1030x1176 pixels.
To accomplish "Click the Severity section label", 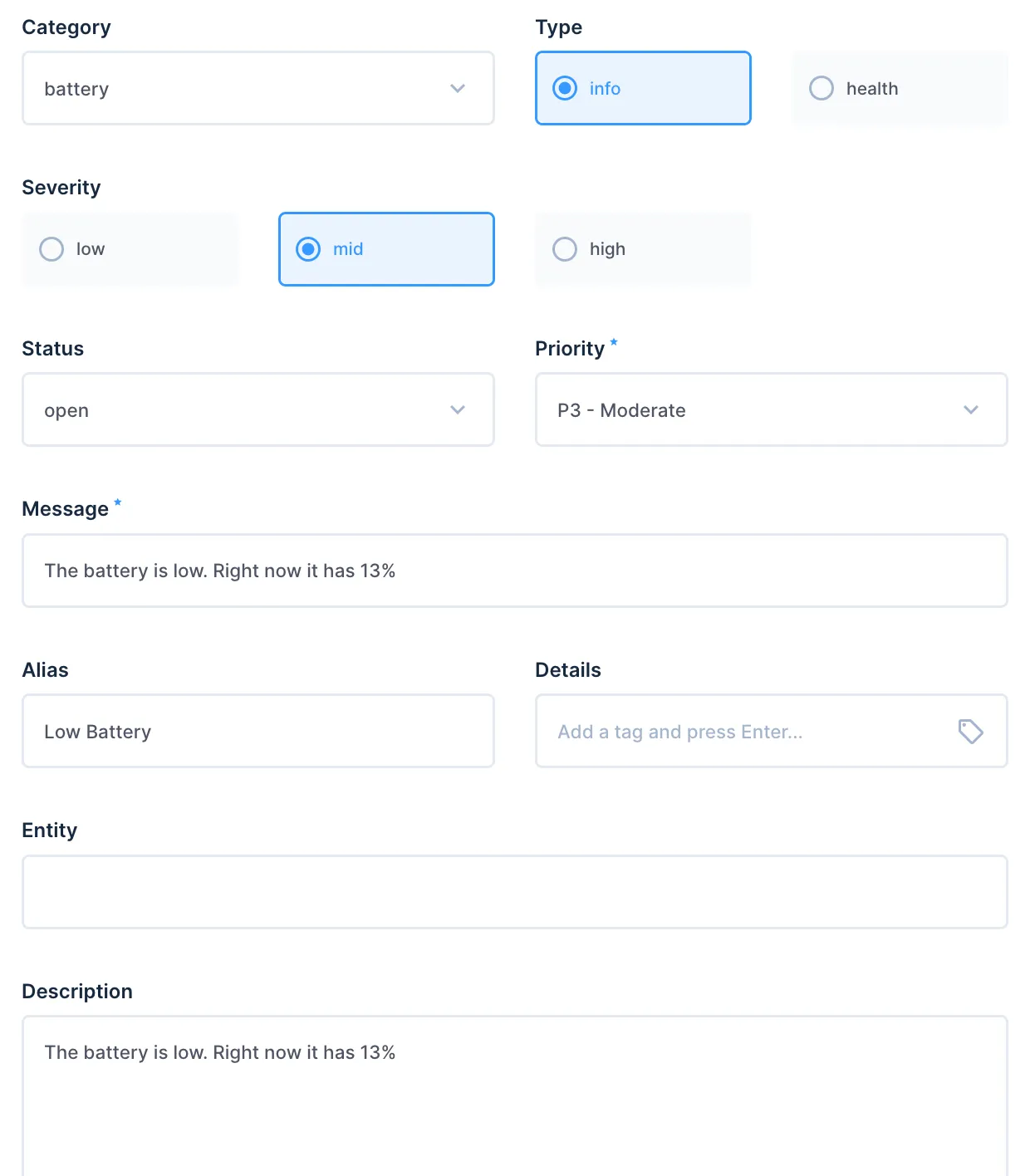I will (61, 188).
